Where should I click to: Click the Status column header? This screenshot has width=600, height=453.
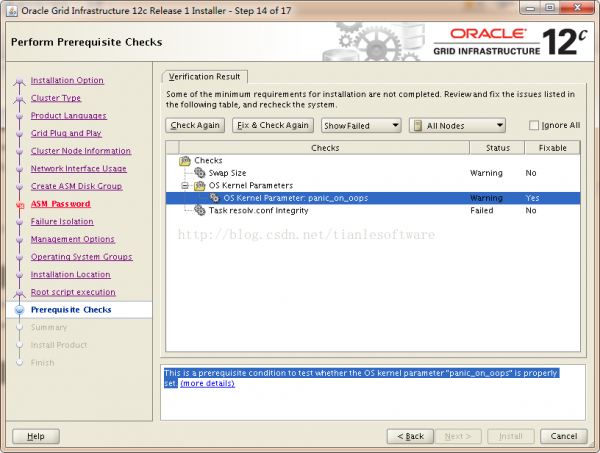coord(497,148)
